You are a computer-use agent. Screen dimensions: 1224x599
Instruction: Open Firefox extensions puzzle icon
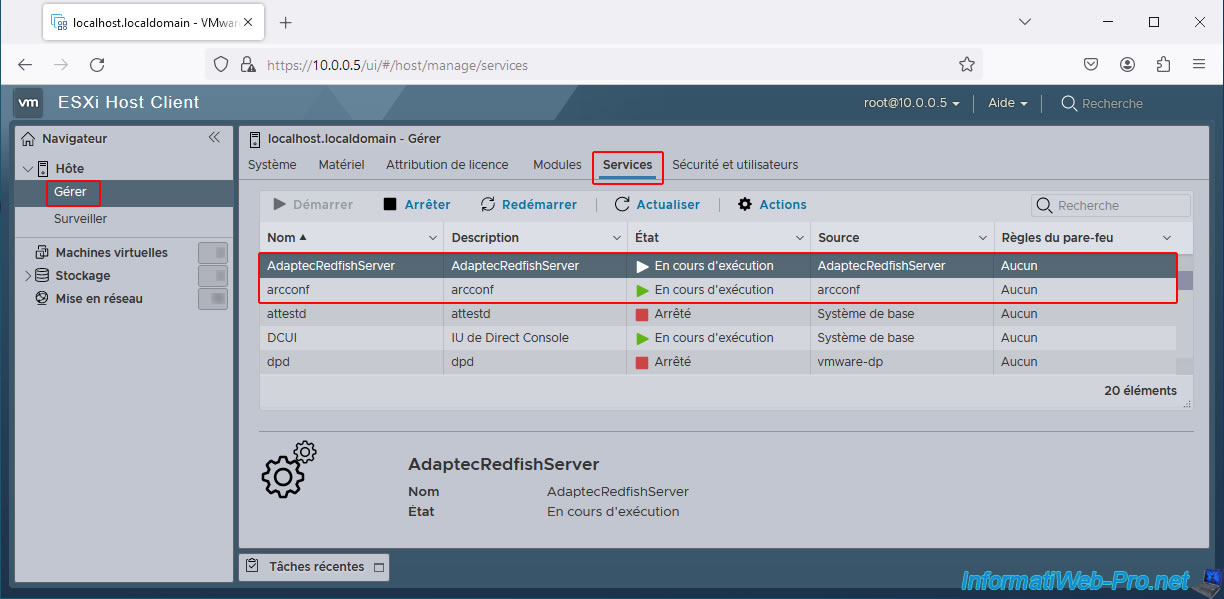(1163, 65)
